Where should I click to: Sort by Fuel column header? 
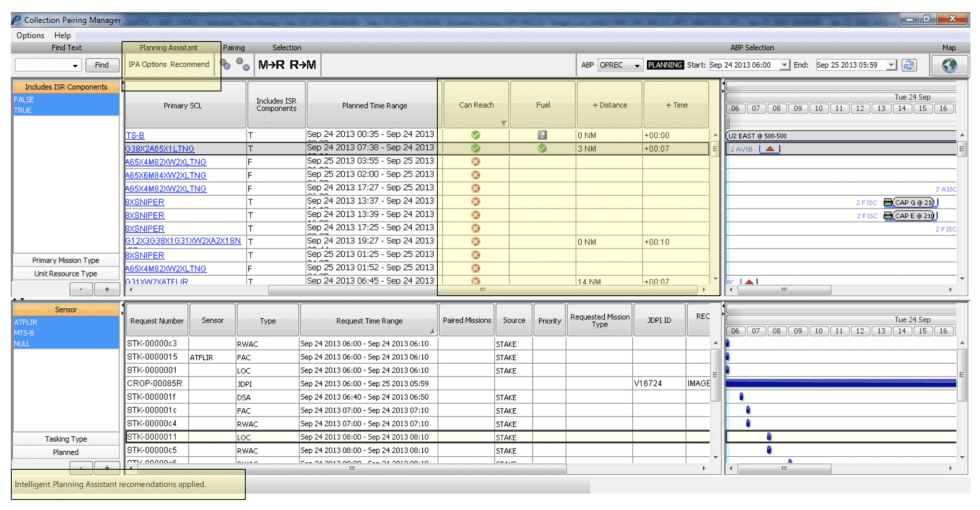tap(542, 105)
